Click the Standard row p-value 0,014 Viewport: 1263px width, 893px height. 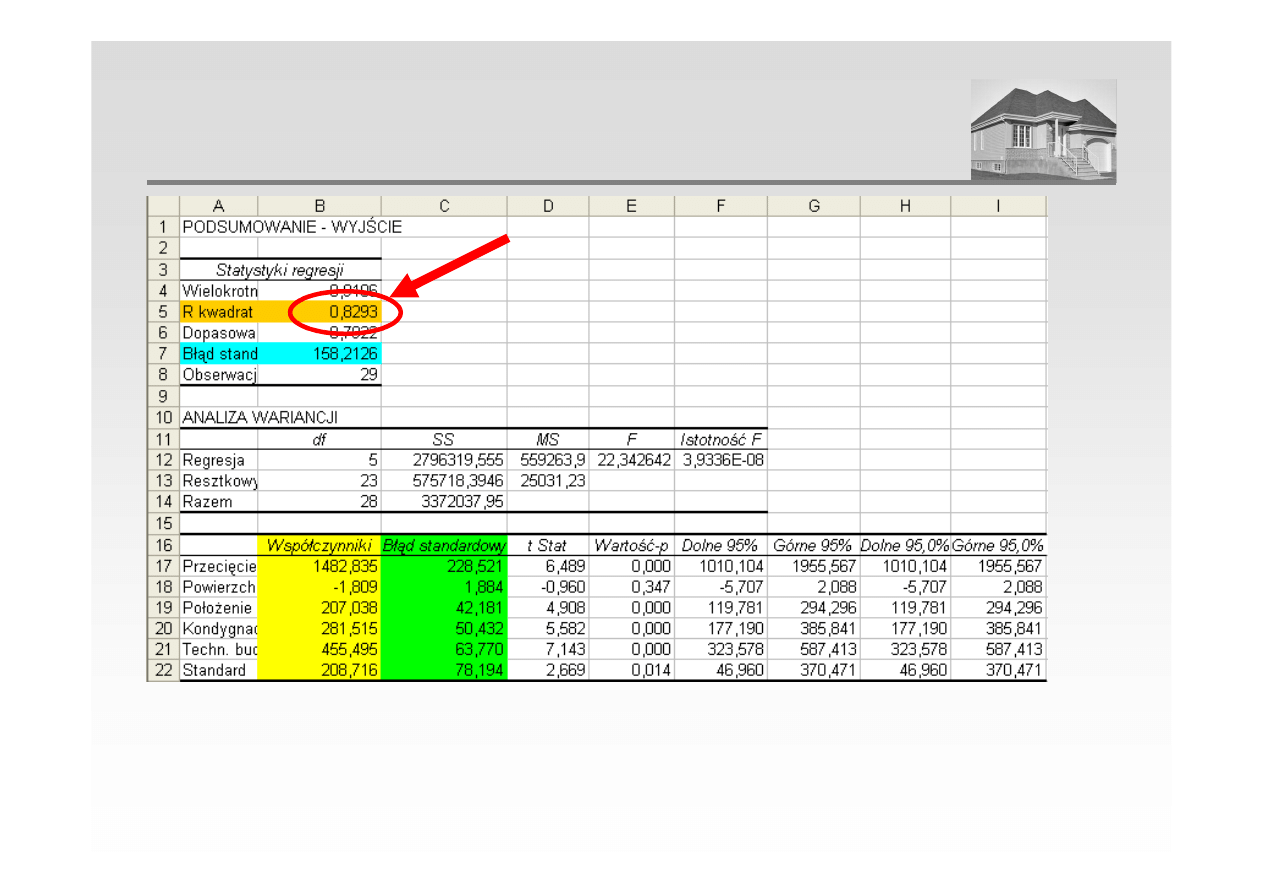pos(631,671)
